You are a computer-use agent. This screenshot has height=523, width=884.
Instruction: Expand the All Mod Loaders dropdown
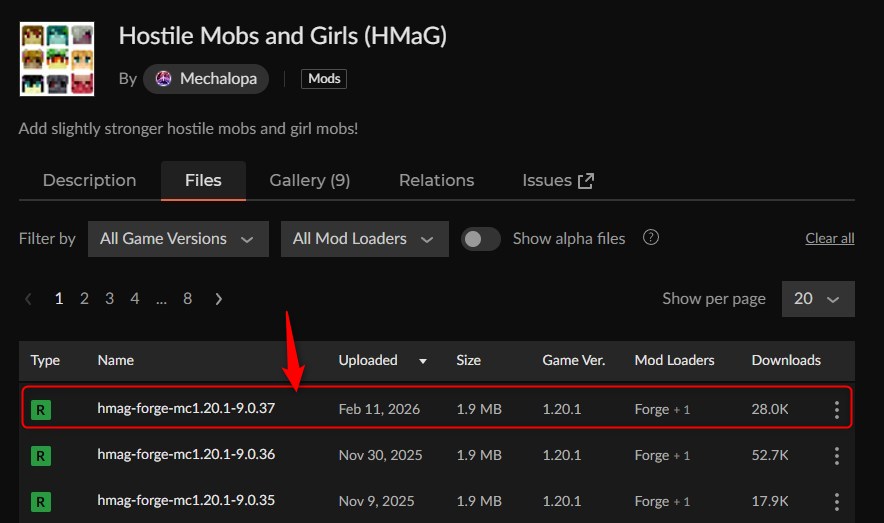click(365, 239)
